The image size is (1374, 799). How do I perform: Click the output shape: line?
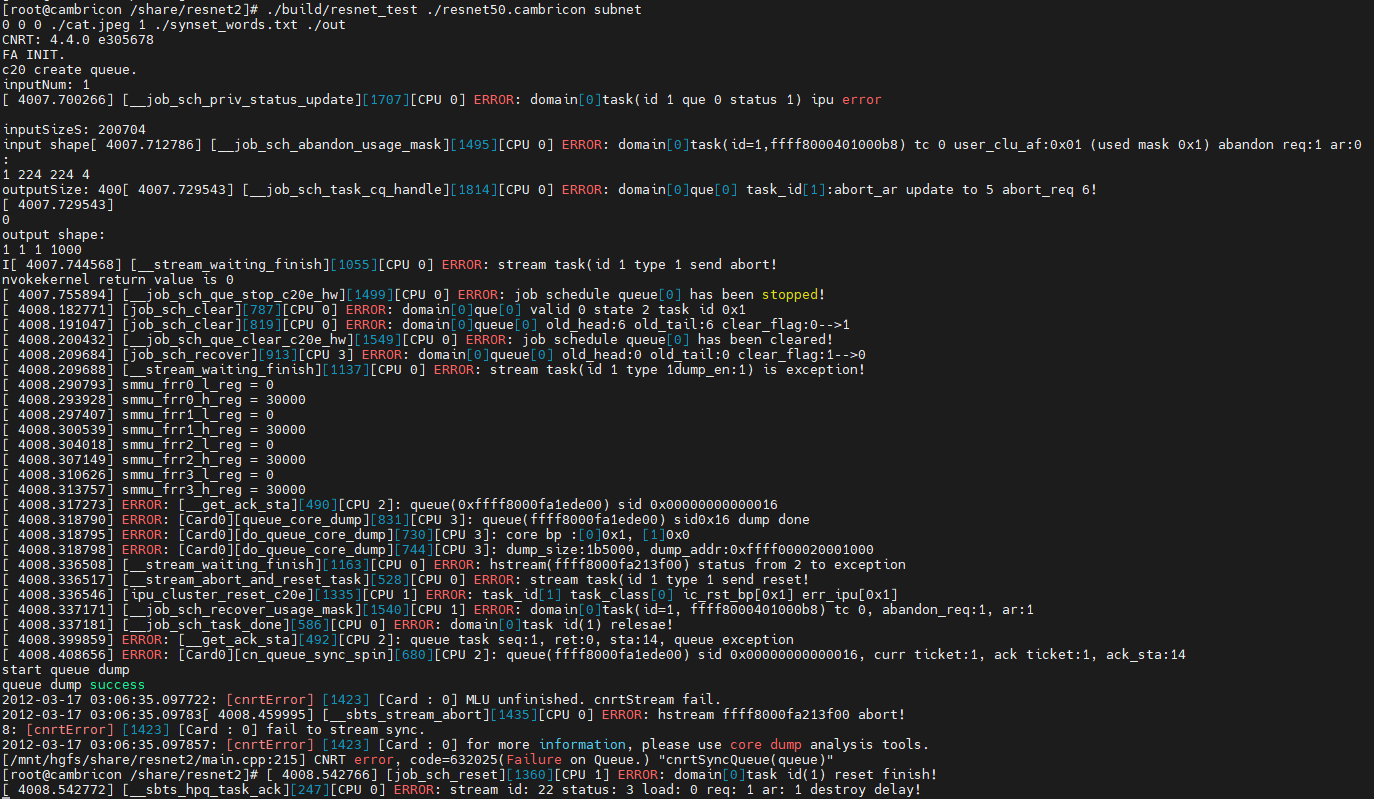53,234
